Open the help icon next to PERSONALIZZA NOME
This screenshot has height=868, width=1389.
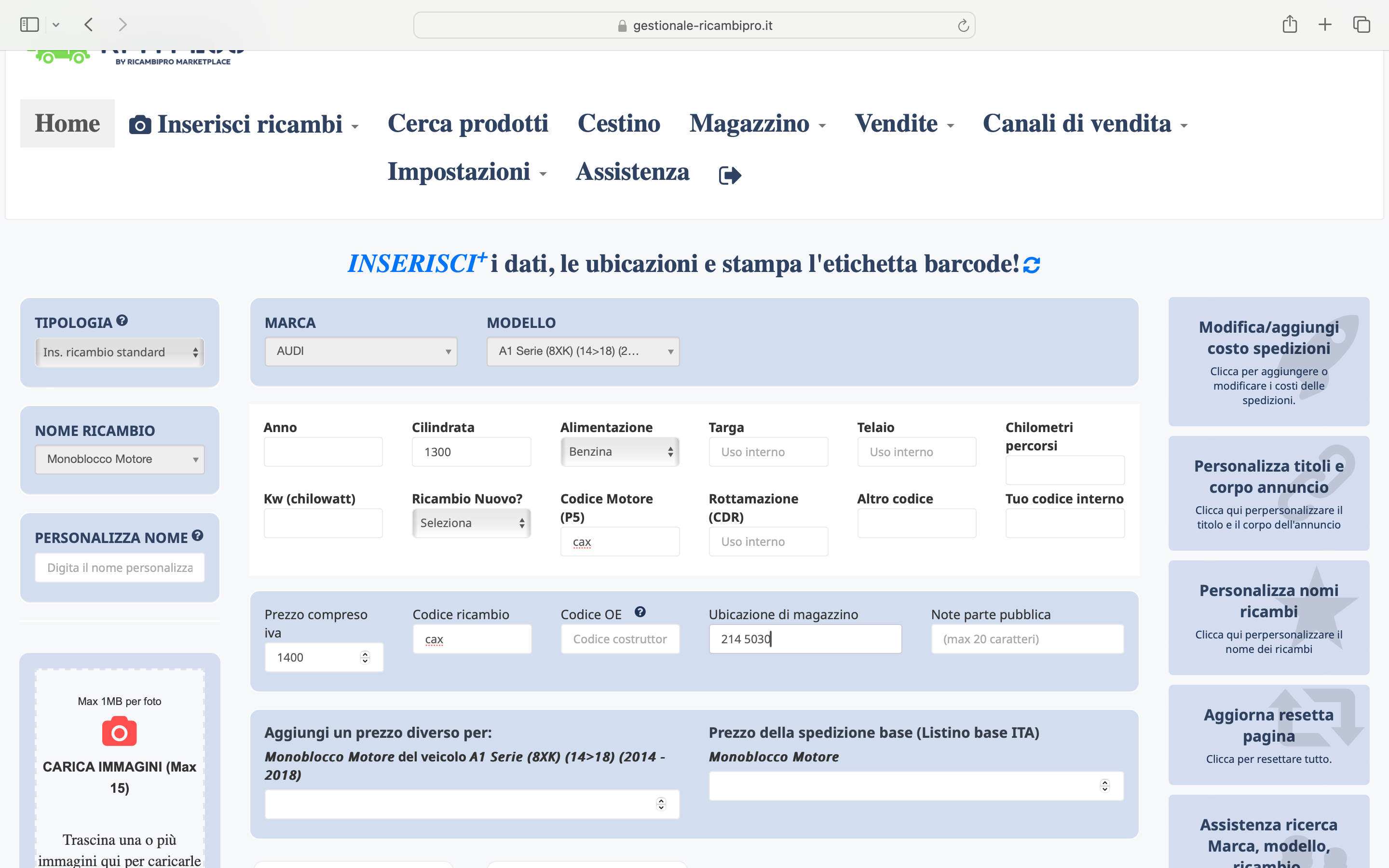[197, 536]
